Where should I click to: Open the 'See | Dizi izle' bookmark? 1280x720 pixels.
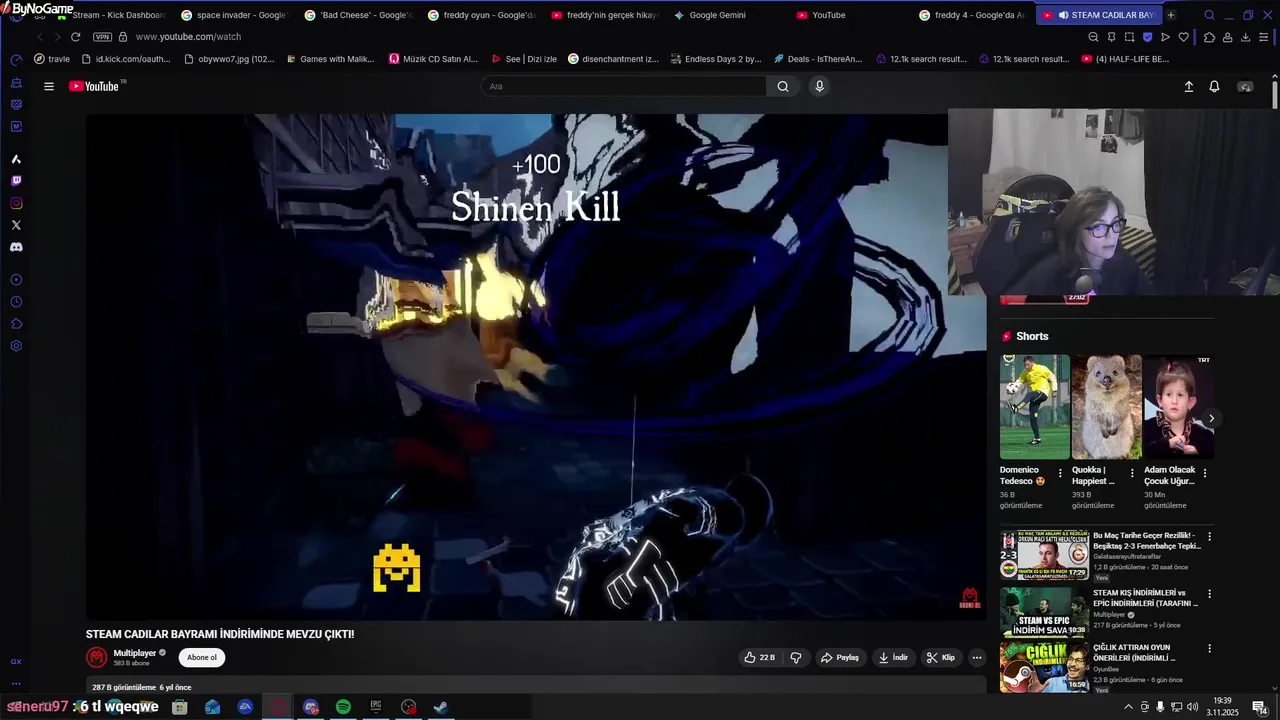tap(524, 59)
